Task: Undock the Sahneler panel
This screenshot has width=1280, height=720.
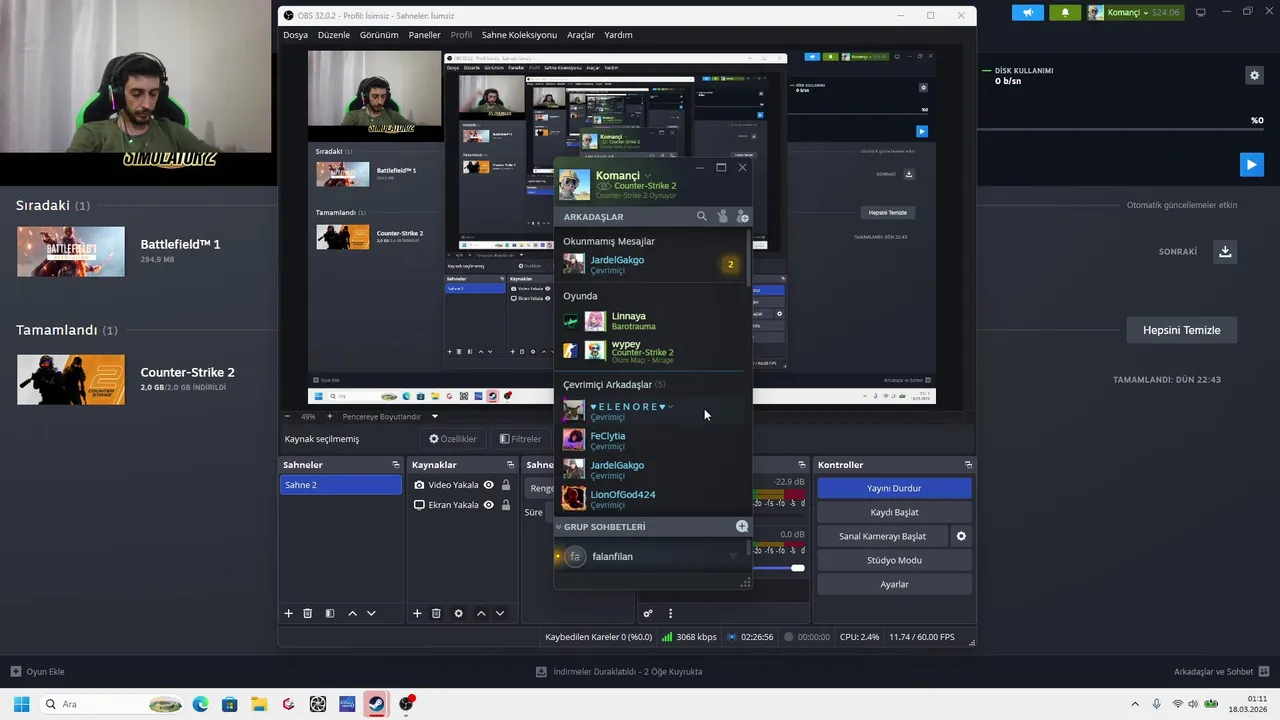Action: 396,465
